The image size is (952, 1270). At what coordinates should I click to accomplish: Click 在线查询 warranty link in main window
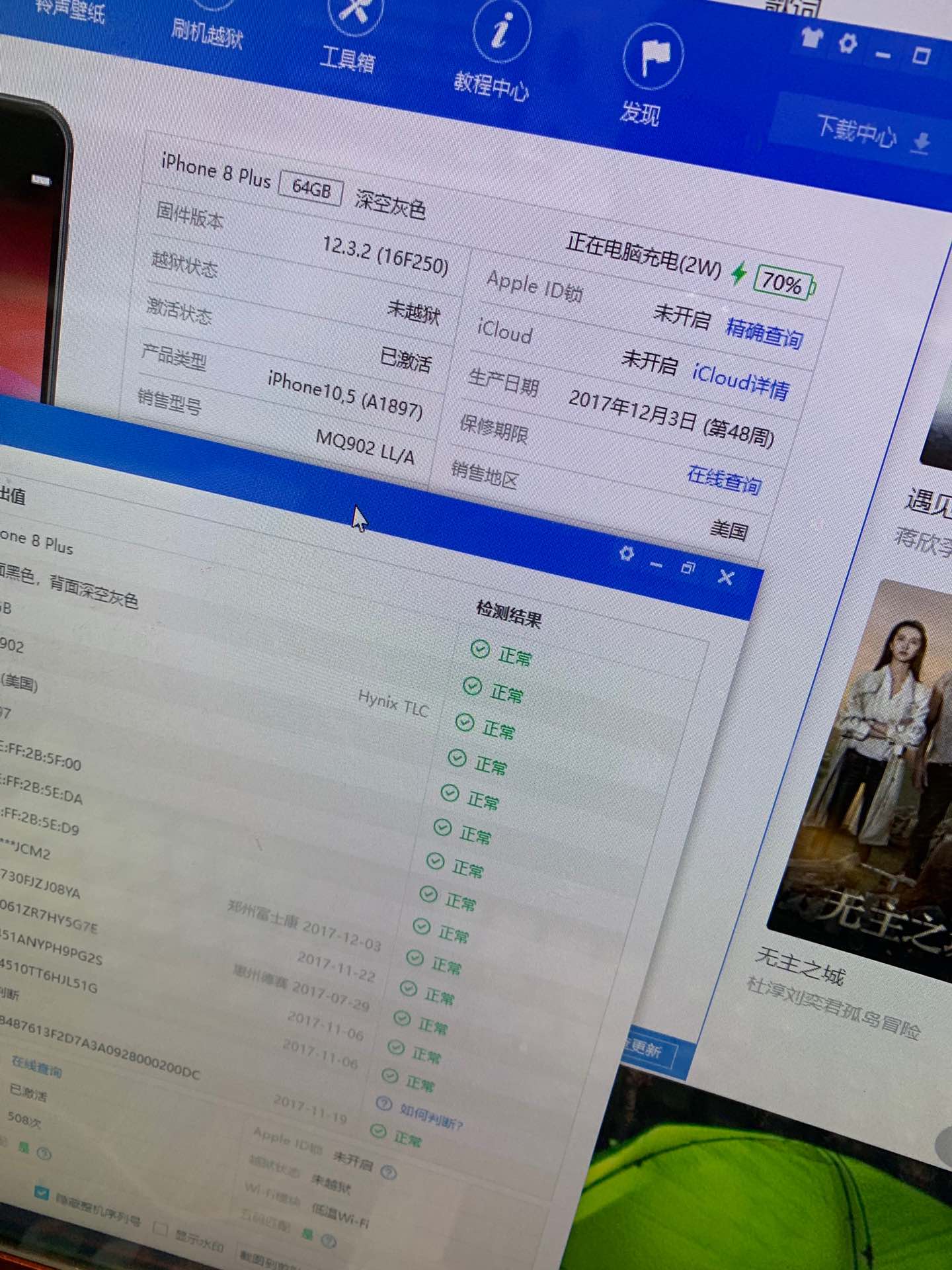725,480
